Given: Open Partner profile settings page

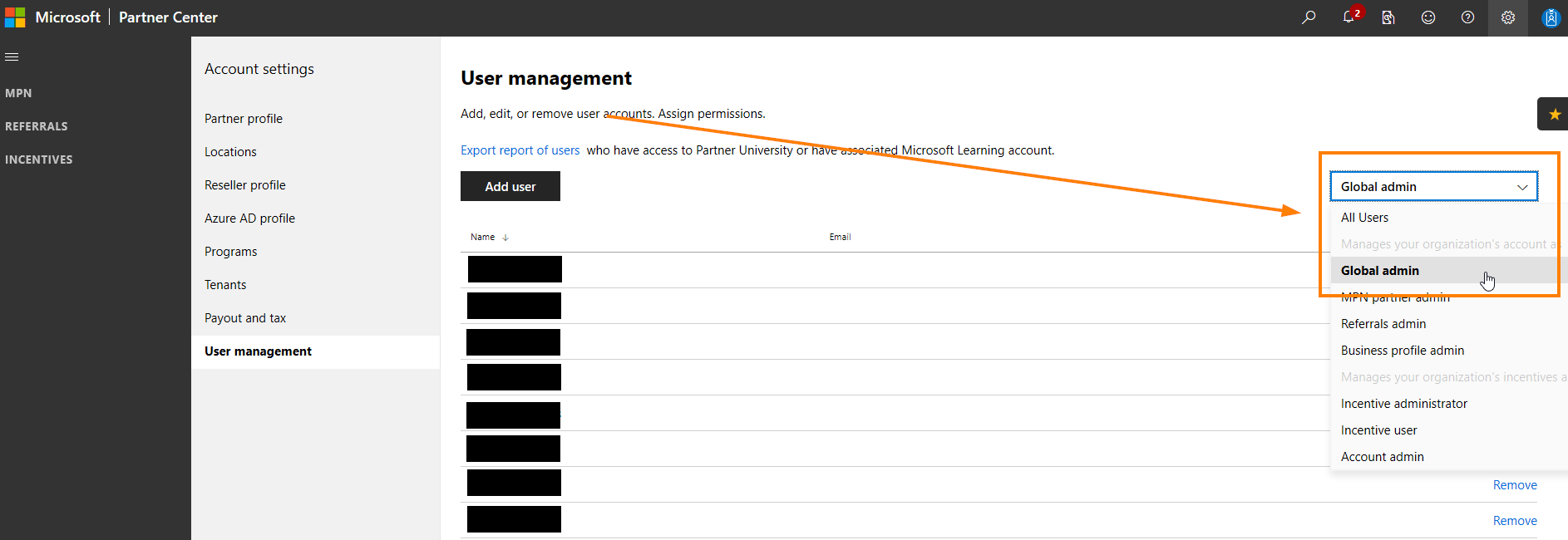Looking at the screenshot, I should pos(244,119).
